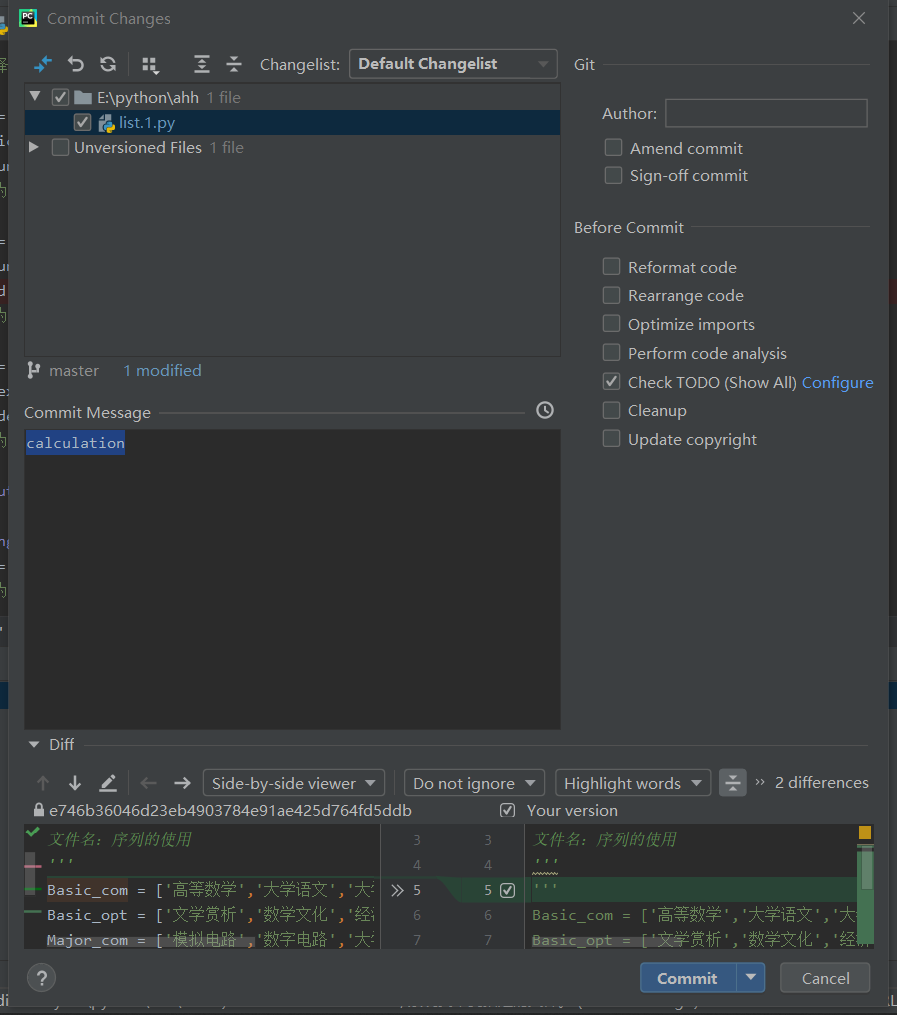This screenshot has height=1015, width=897.
Task: Click the more diff toolbar actions chevron
Action: coord(760,782)
